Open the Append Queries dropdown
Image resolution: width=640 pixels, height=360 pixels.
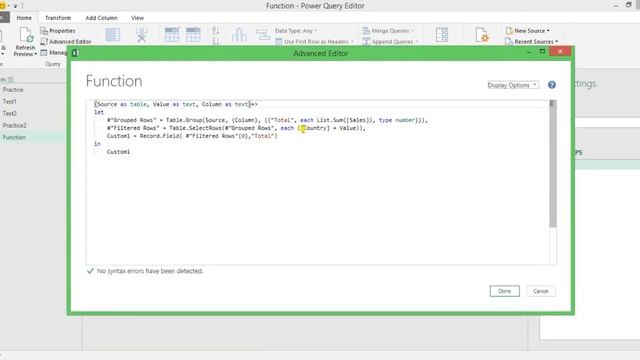390,42
